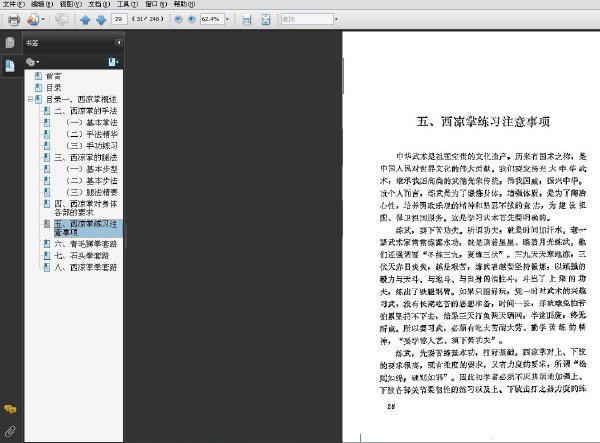Open the zoom level dropdown arrow

click(227, 19)
